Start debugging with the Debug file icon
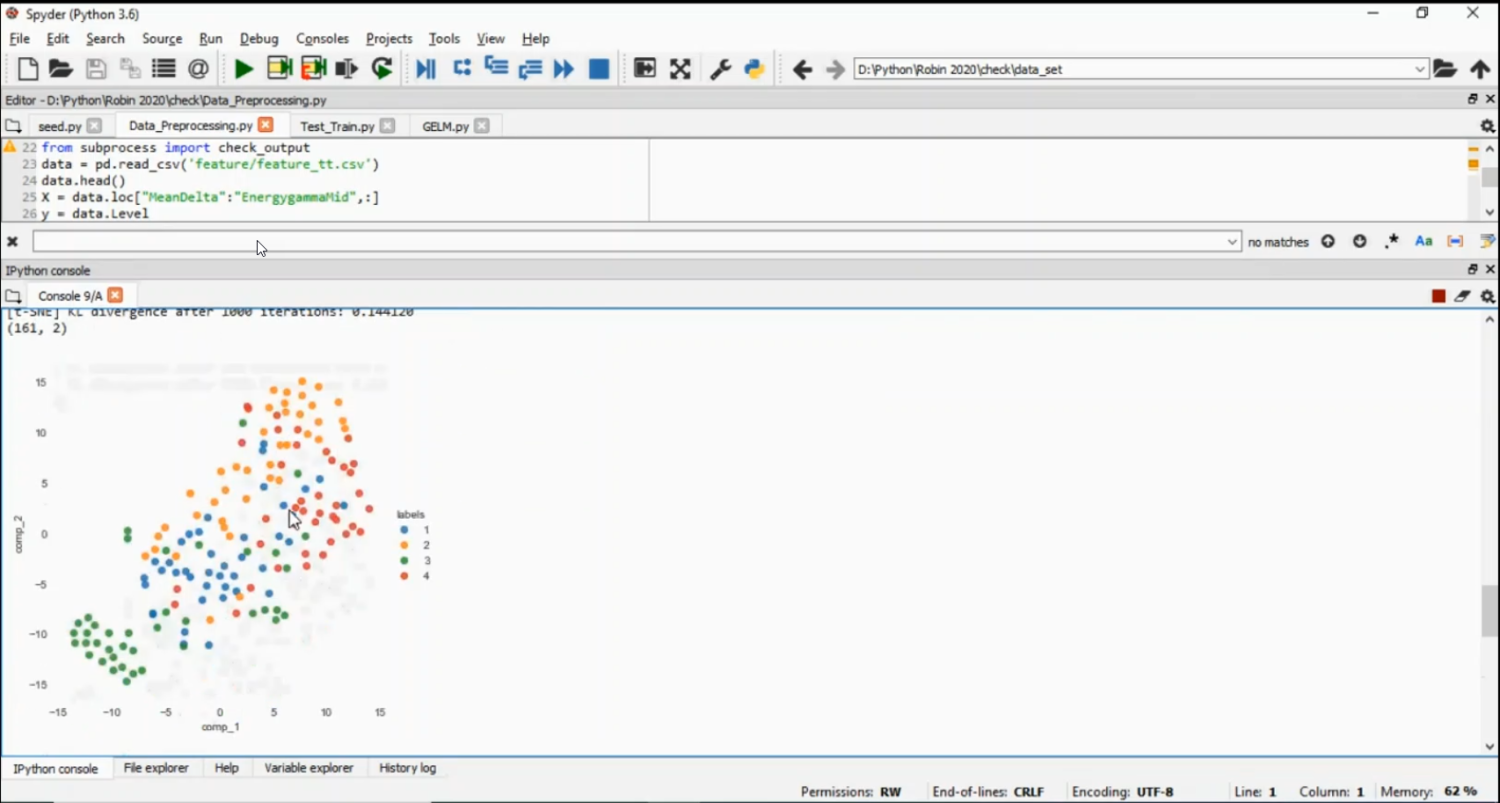 [425, 69]
